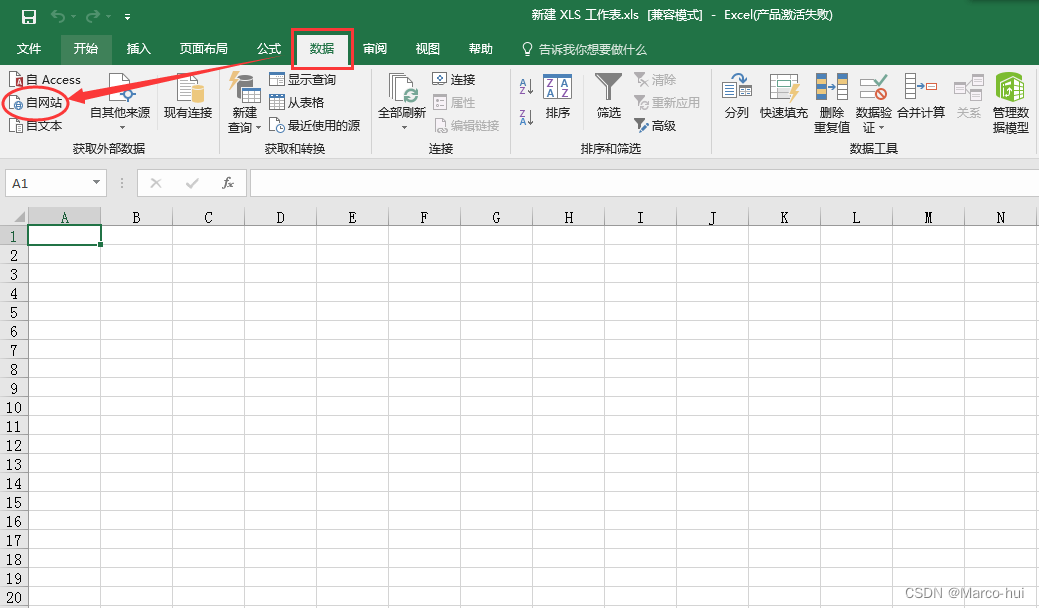Click the Redo arrow icon
The height and width of the screenshot is (608, 1039).
tap(93, 16)
